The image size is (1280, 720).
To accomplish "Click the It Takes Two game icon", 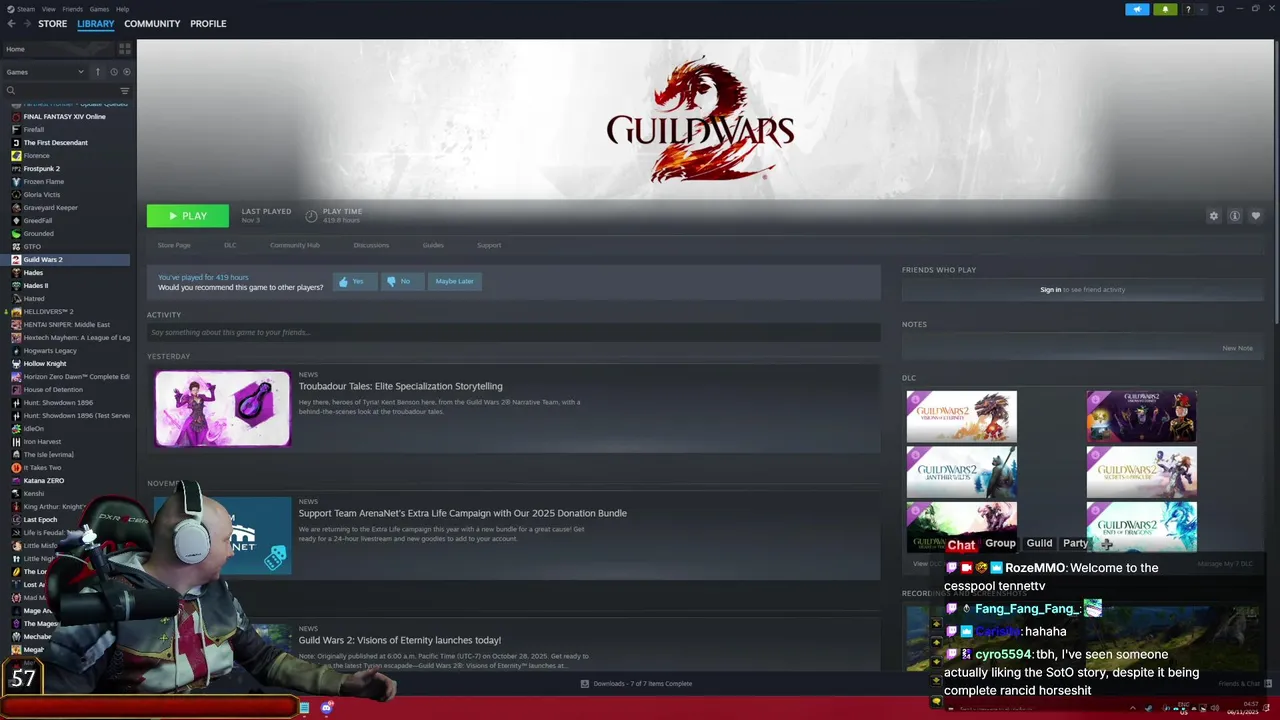I will point(16,467).
